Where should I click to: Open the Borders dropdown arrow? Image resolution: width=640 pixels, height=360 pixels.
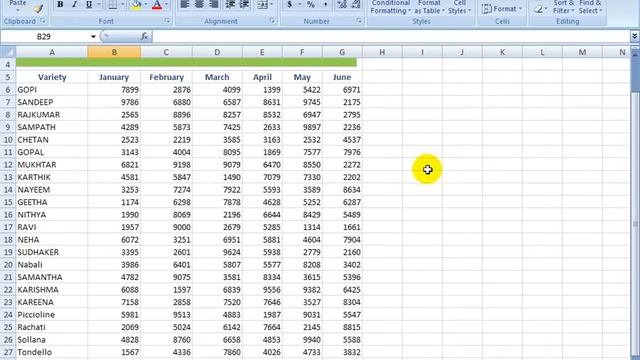click(x=122, y=4)
